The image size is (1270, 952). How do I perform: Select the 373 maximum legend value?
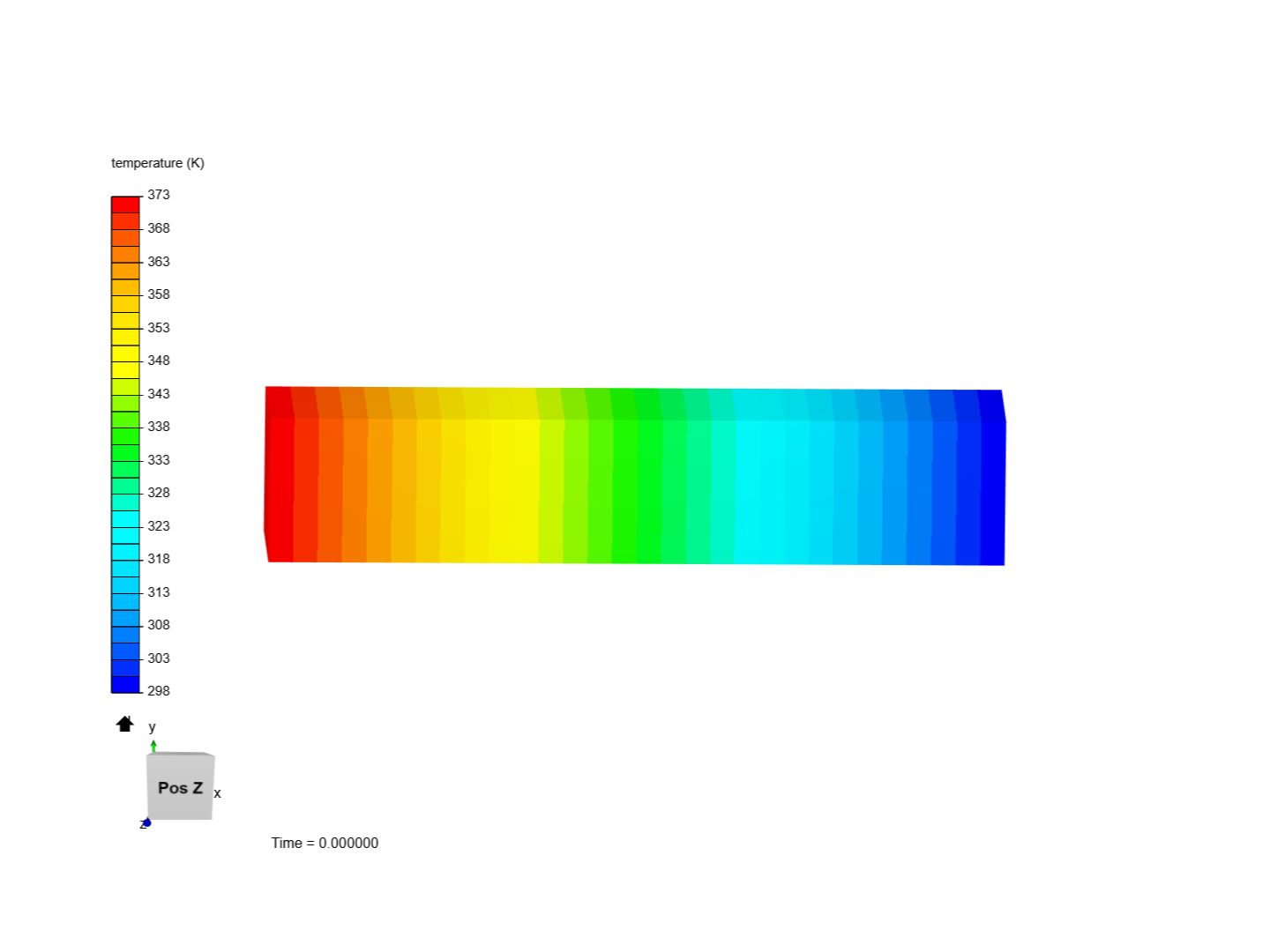tap(159, 195)
